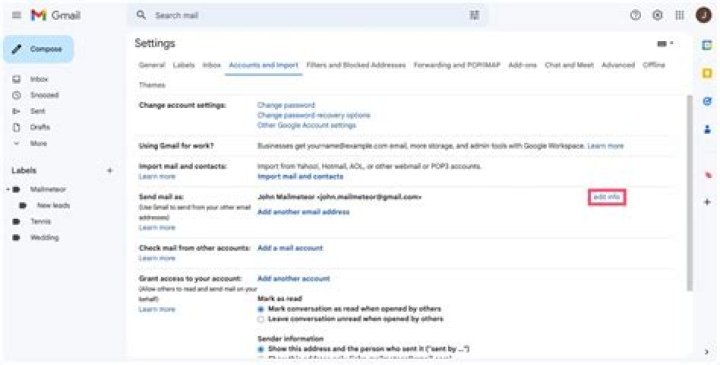Switch to the Inbox settings tab

212,65
